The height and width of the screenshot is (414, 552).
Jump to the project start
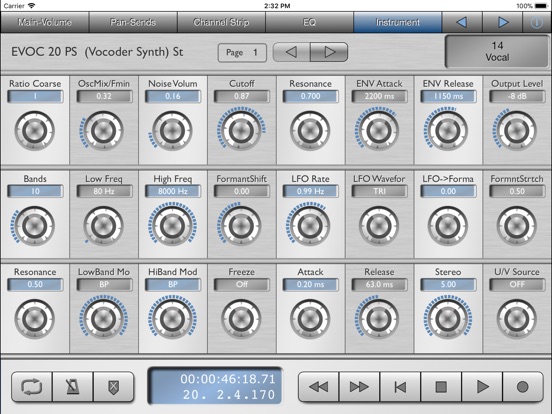click(400, 387)
